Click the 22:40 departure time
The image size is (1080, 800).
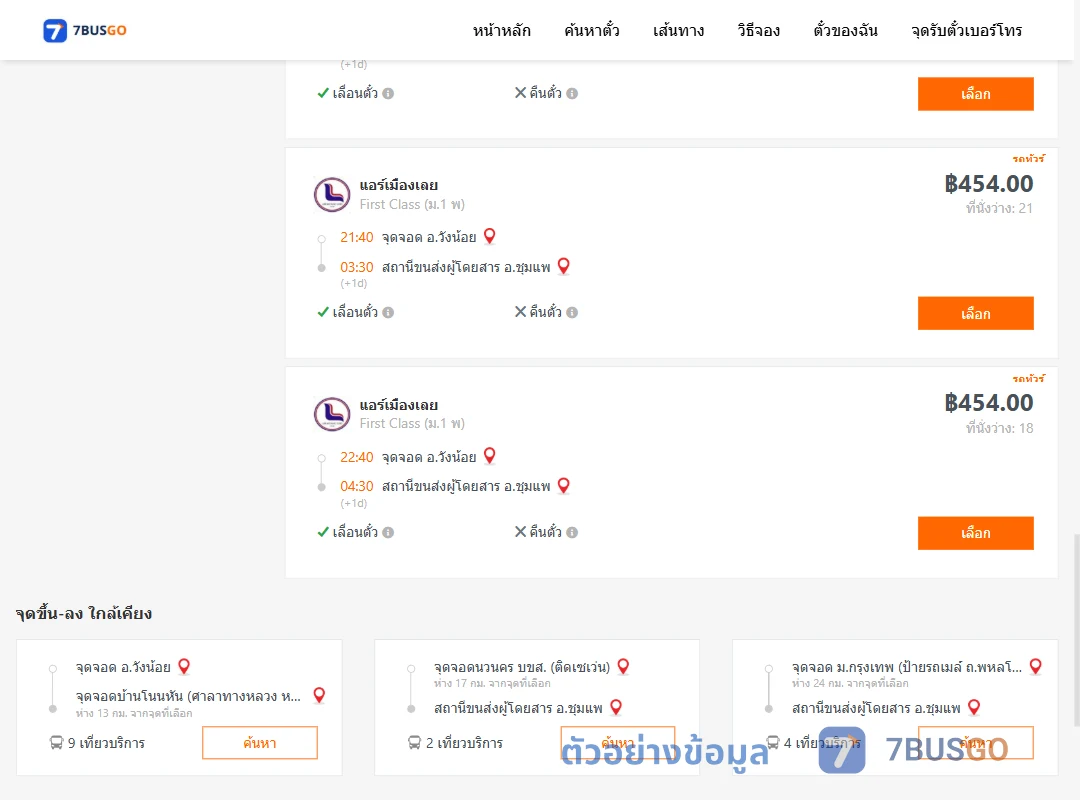(357, 457)
